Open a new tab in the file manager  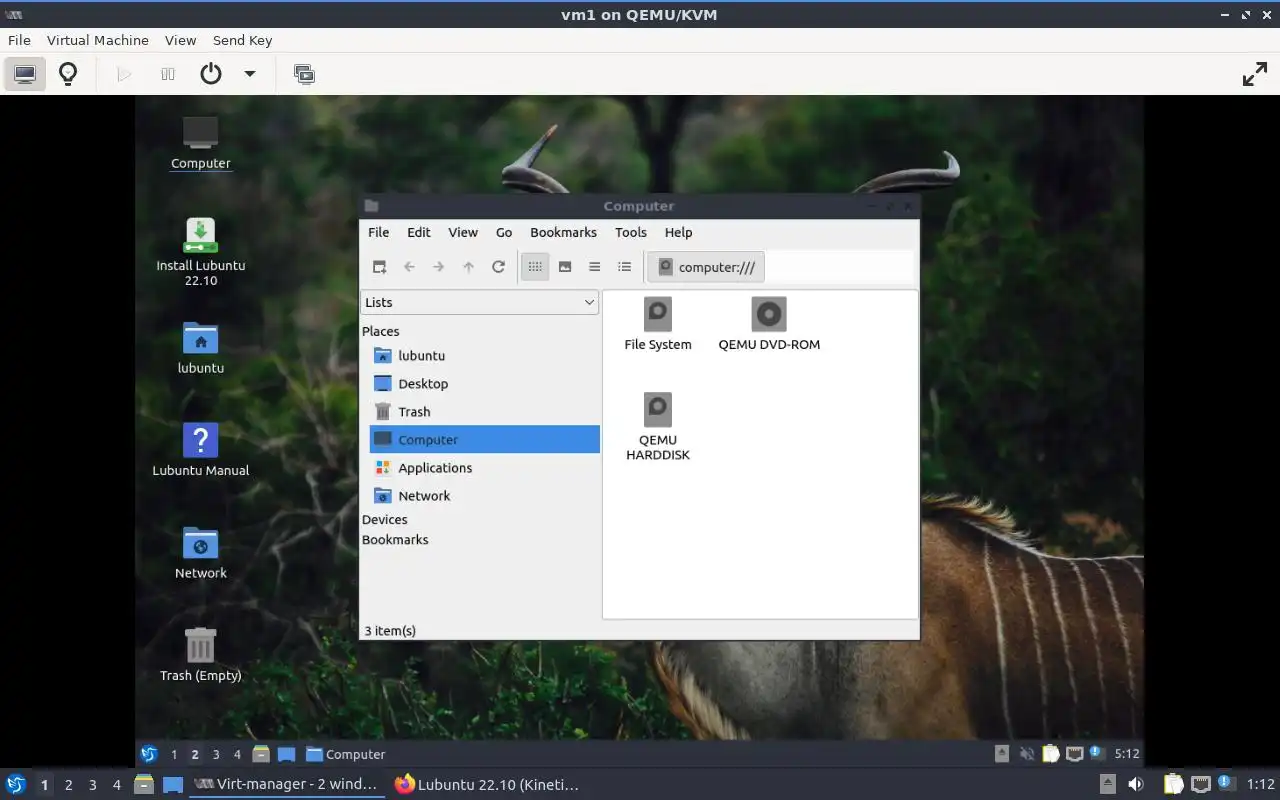point(379,267)
